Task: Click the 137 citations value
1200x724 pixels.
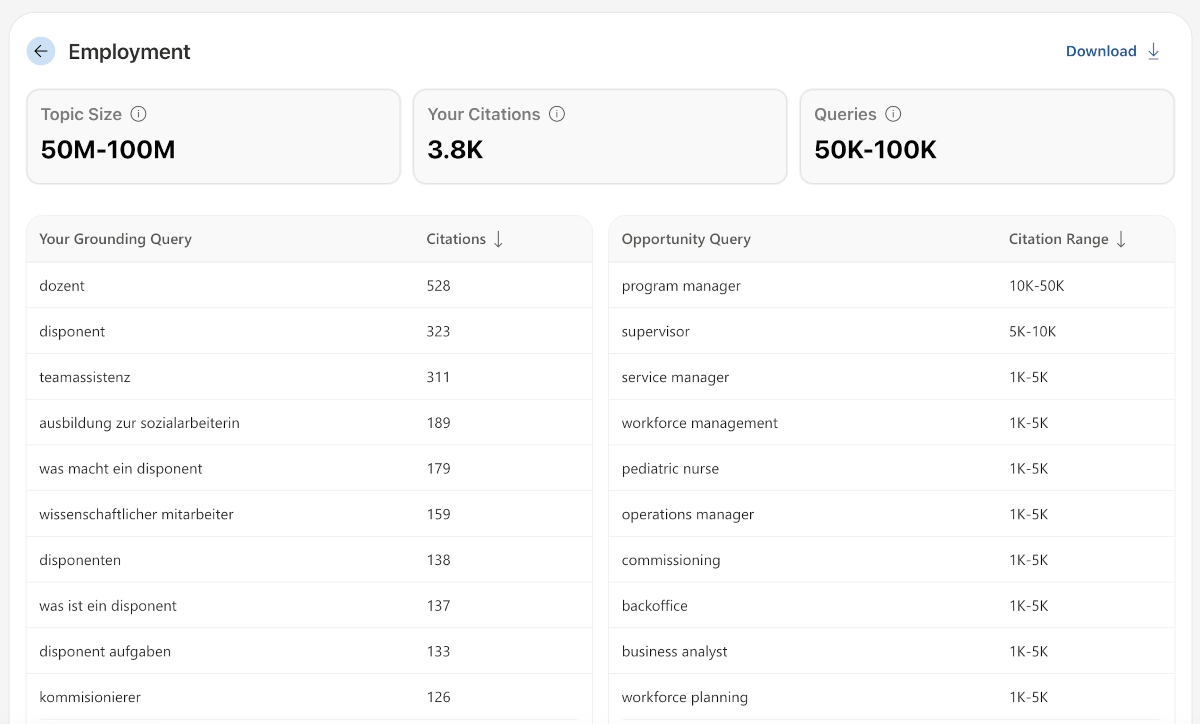Action: (x=439, y=606)
